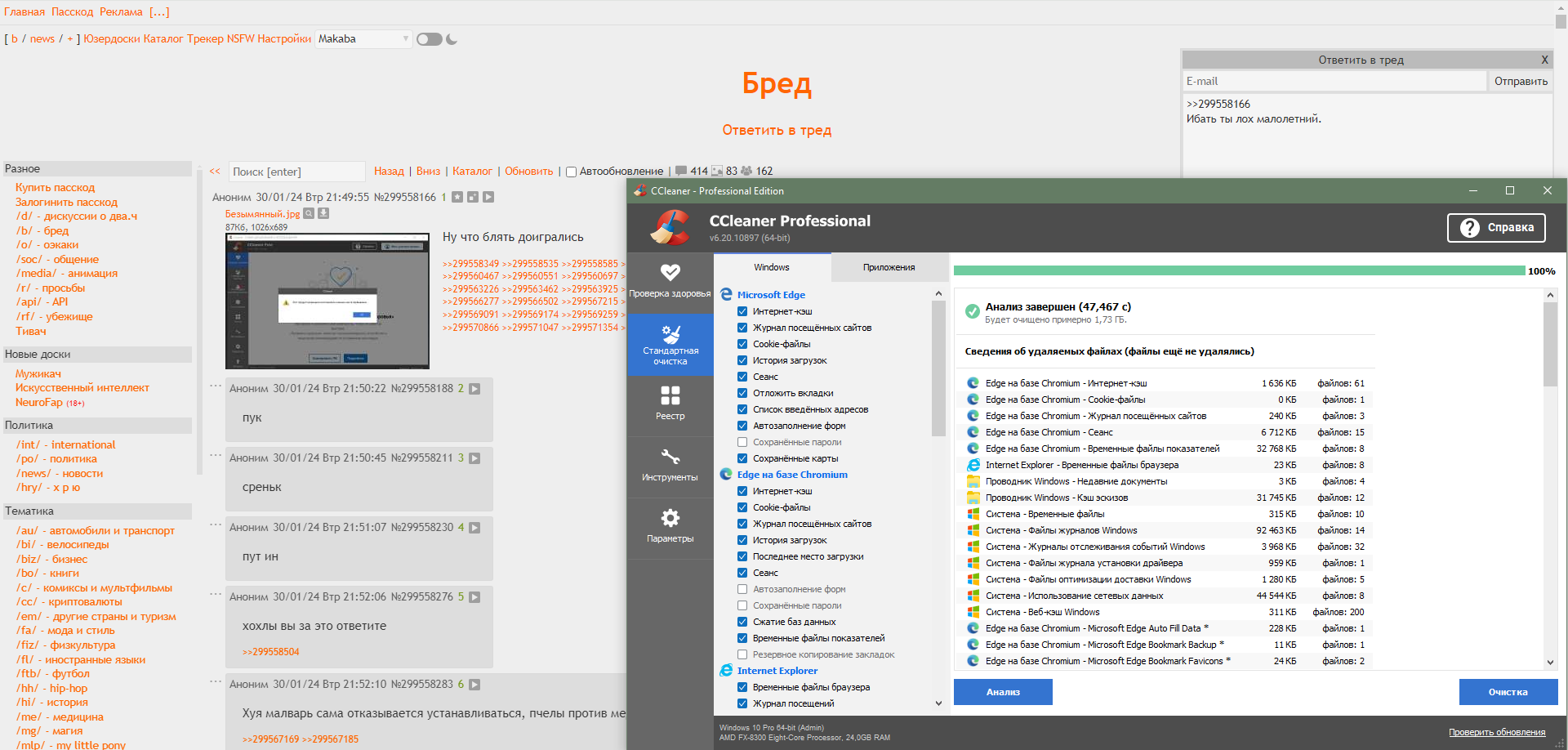
Task: Uncheck Microsoft Edge Интернет-кэш checkbox
Action: click(x=742, y=311)
